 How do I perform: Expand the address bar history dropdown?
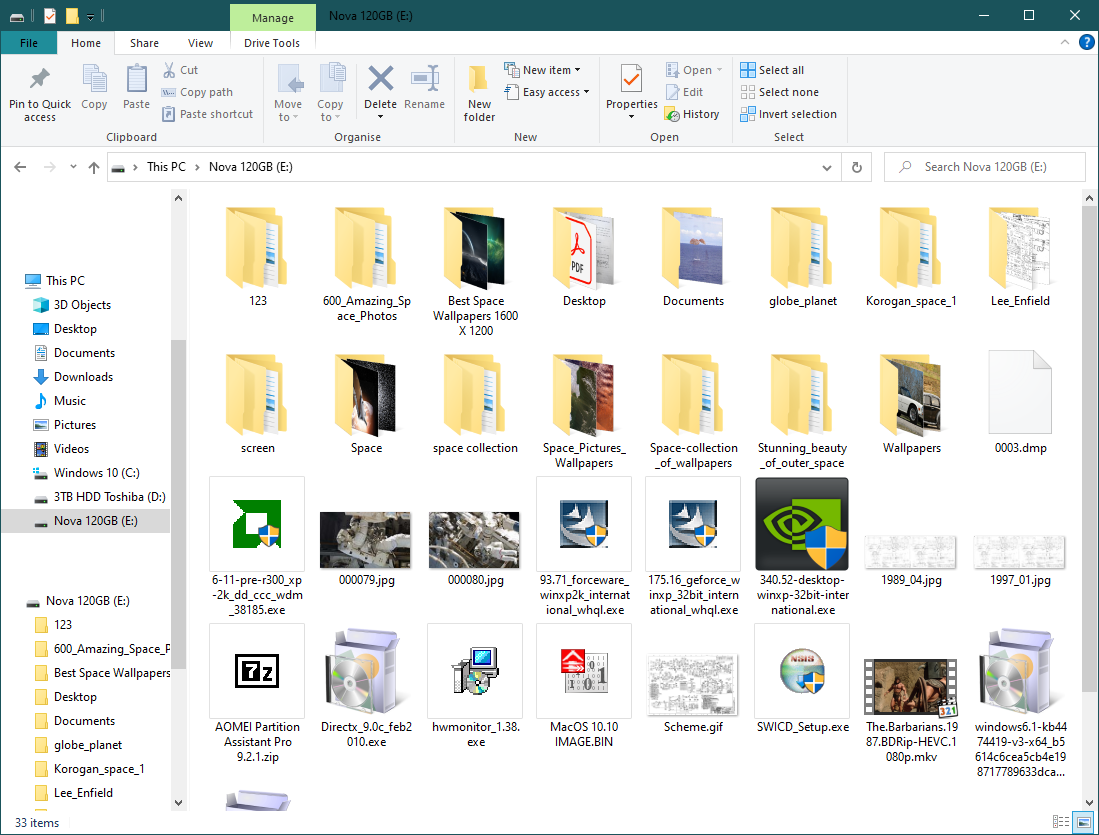click(828, 167)
